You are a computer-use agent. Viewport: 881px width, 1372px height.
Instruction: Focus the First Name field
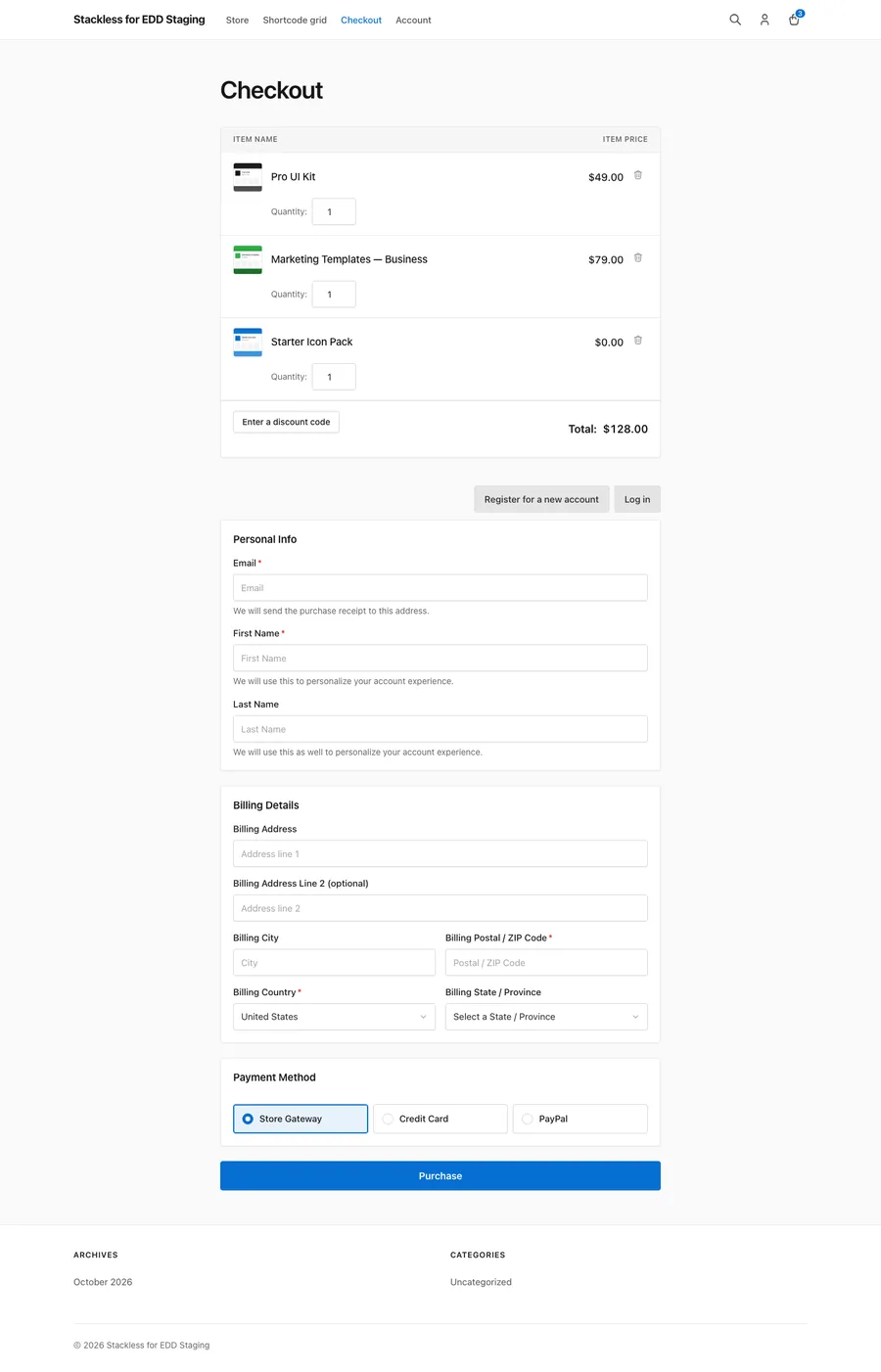[x=440, y=659]
